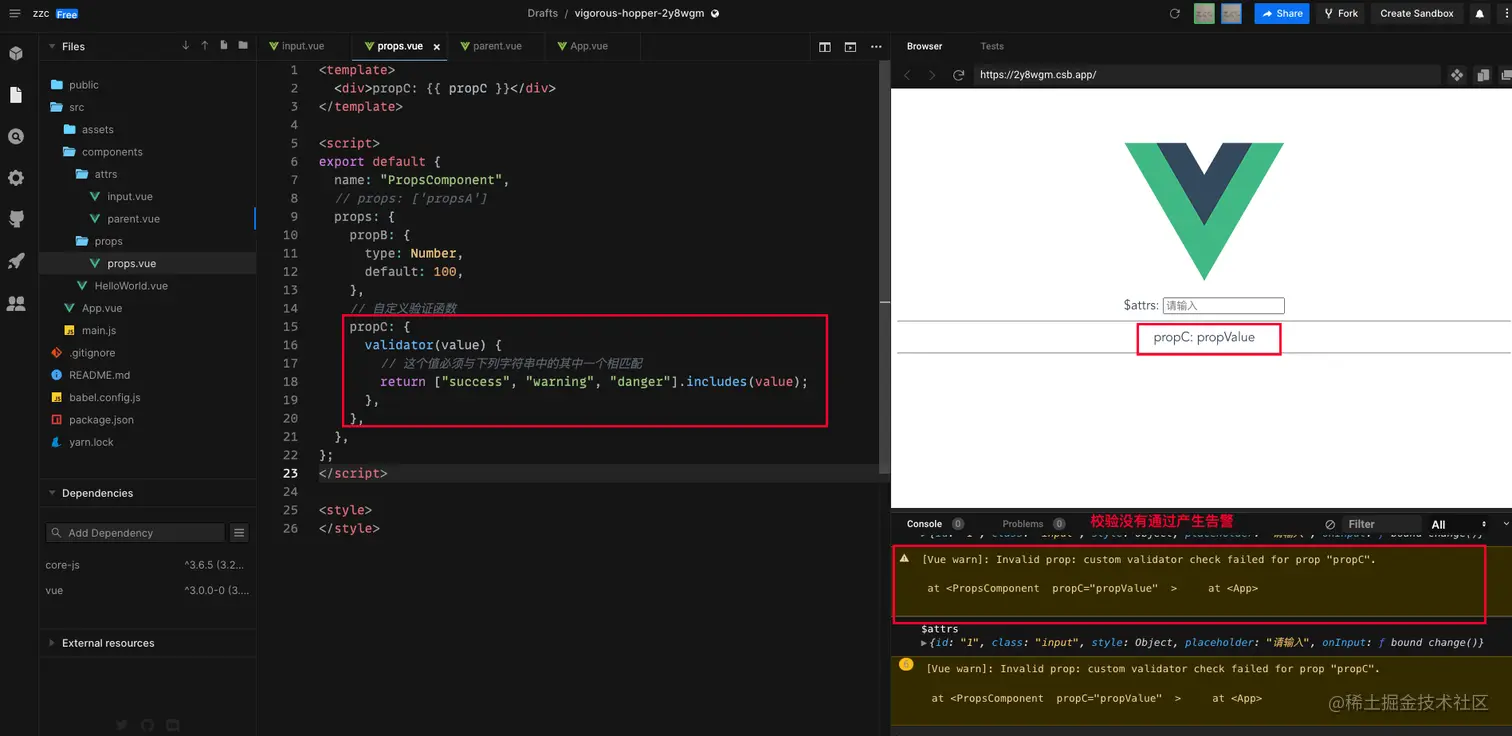
Task: Open the hamburger main menu
Action: coord(14,14)
